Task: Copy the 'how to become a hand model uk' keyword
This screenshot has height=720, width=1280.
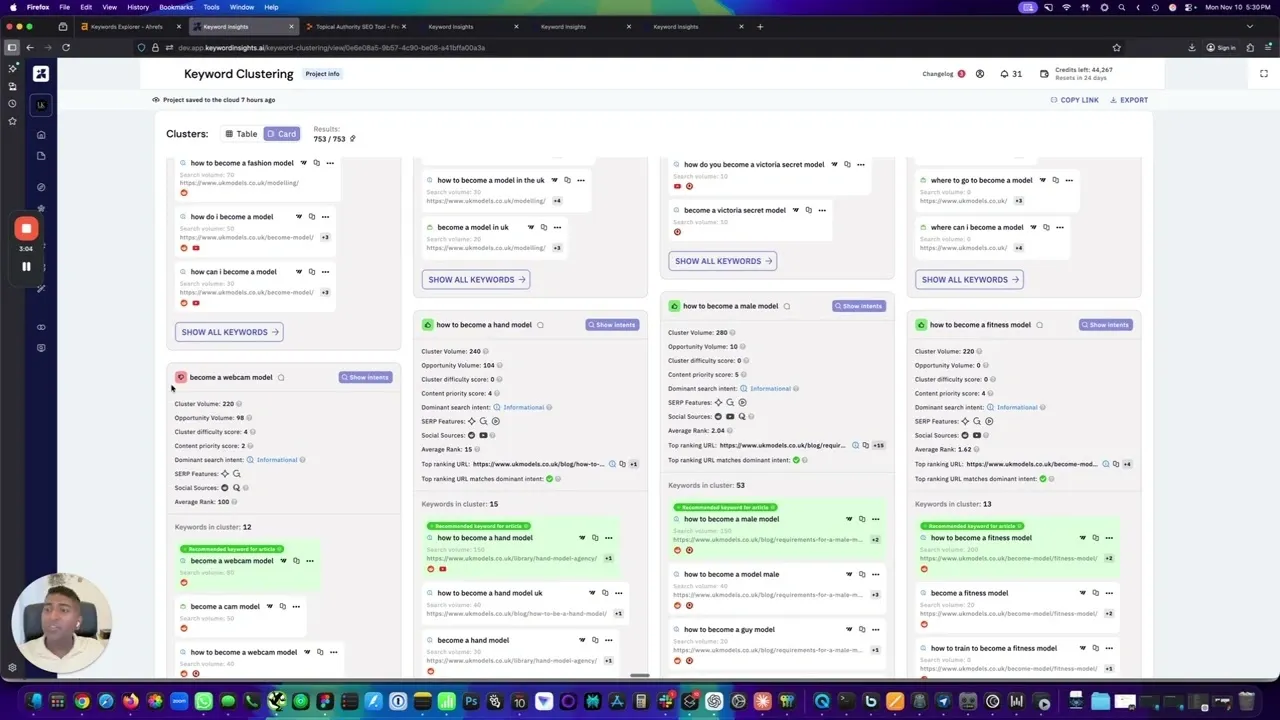Action: [605, 593]
